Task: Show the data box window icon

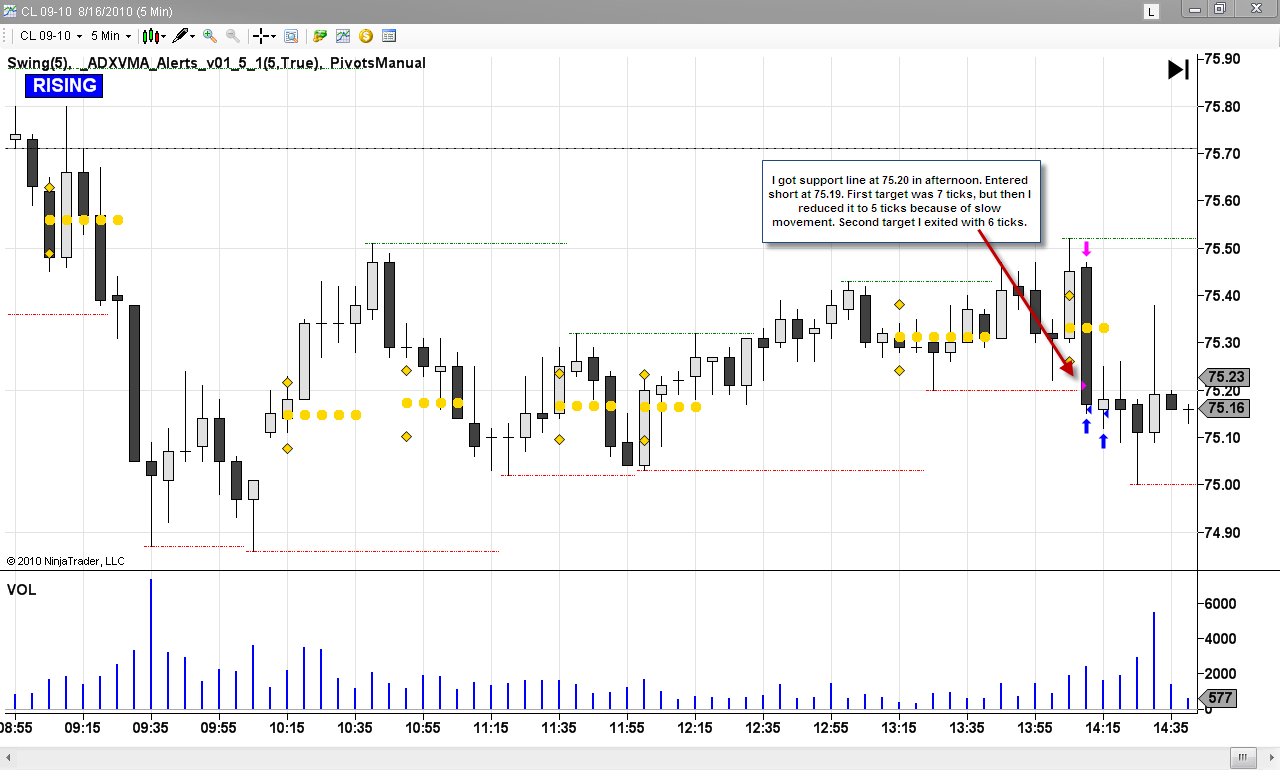Action: pos(291,36)
